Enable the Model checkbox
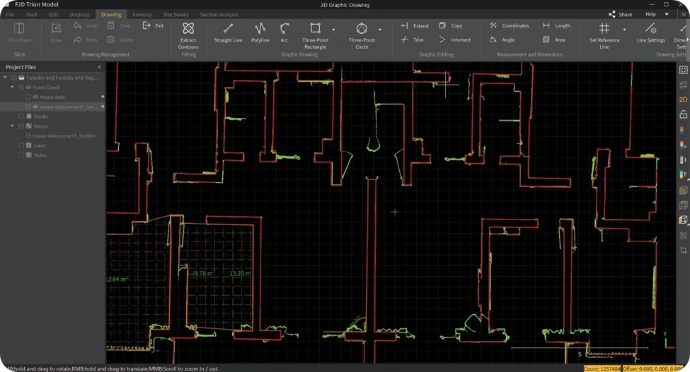 21,116
